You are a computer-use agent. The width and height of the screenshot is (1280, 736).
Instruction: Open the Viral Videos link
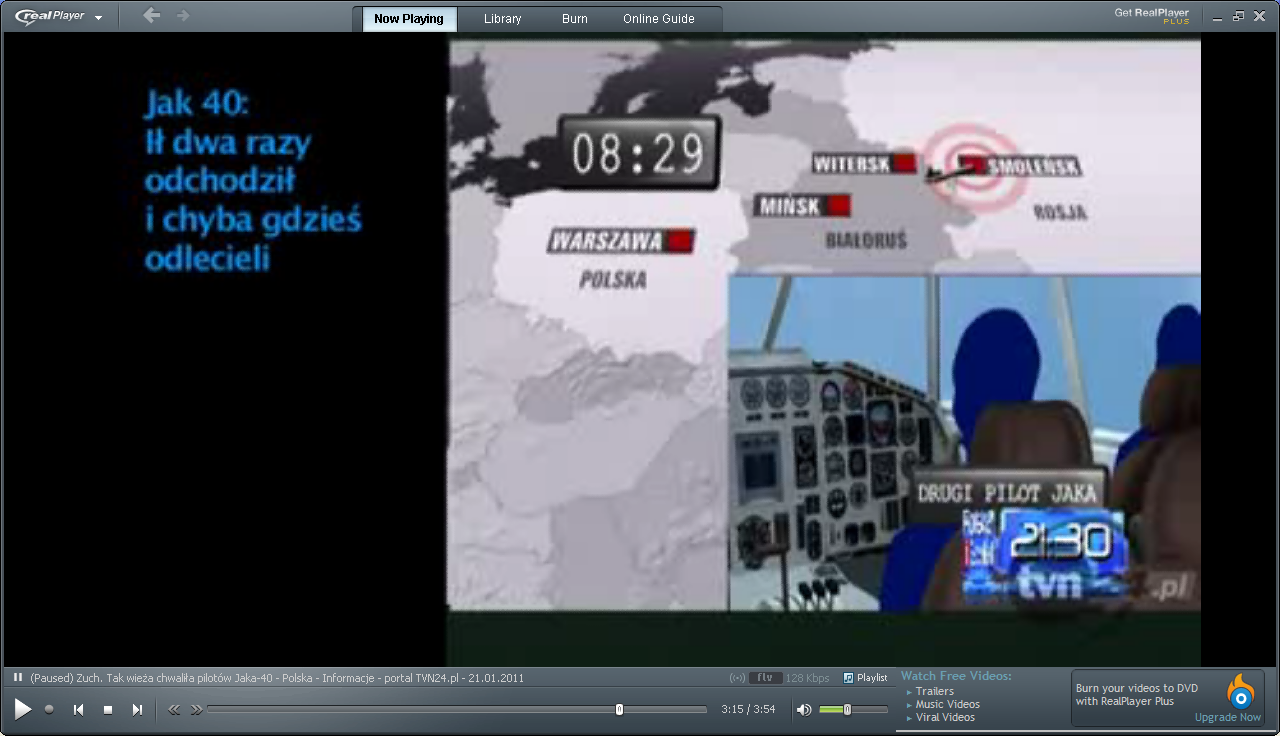coord(945,717)
